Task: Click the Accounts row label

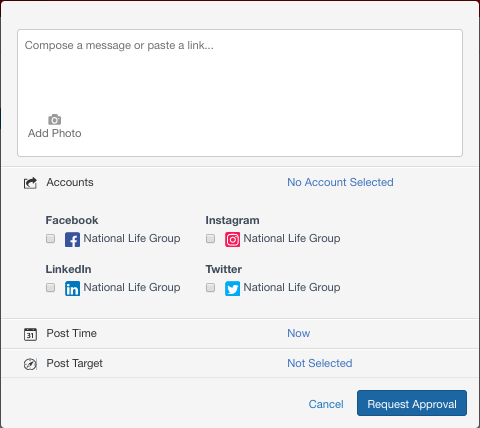Action: (70, 182)
